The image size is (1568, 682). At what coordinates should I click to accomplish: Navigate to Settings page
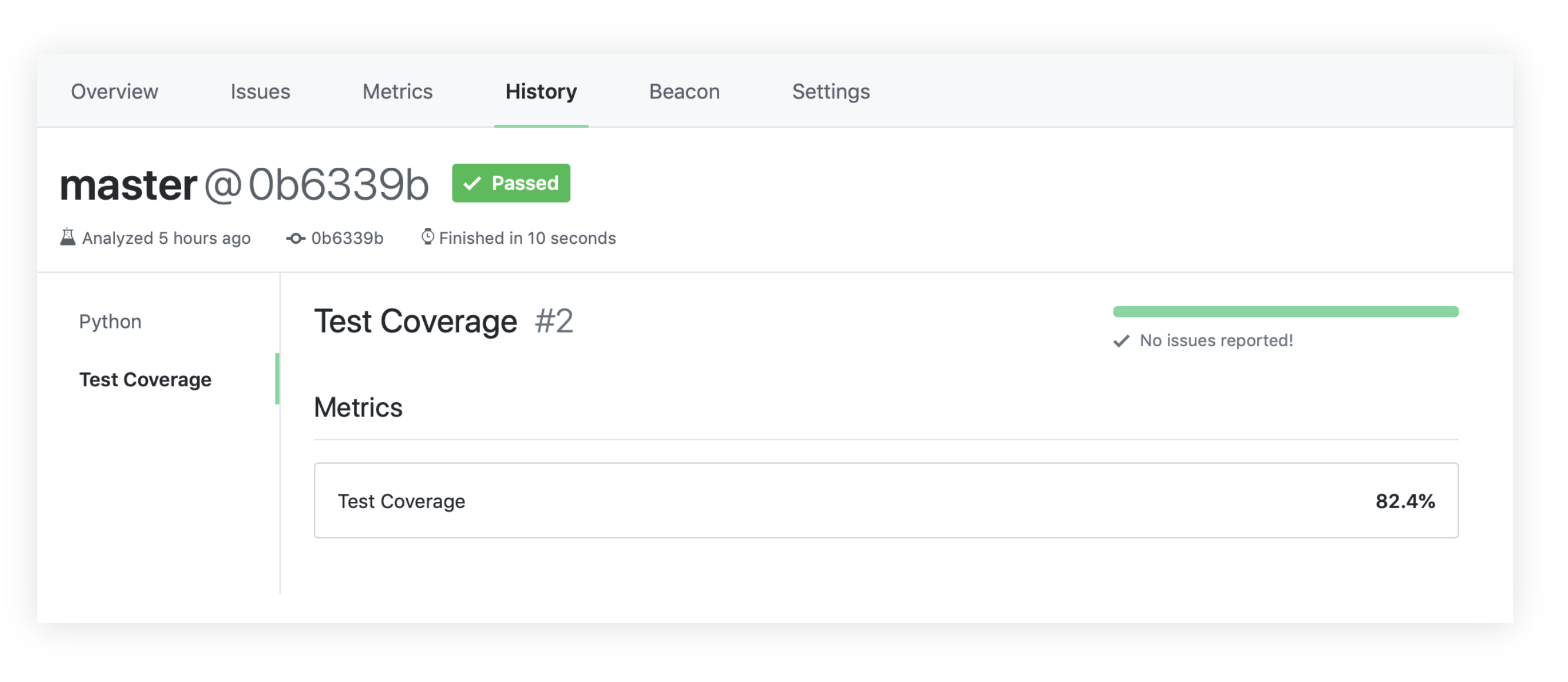click(x=831, y=91)
